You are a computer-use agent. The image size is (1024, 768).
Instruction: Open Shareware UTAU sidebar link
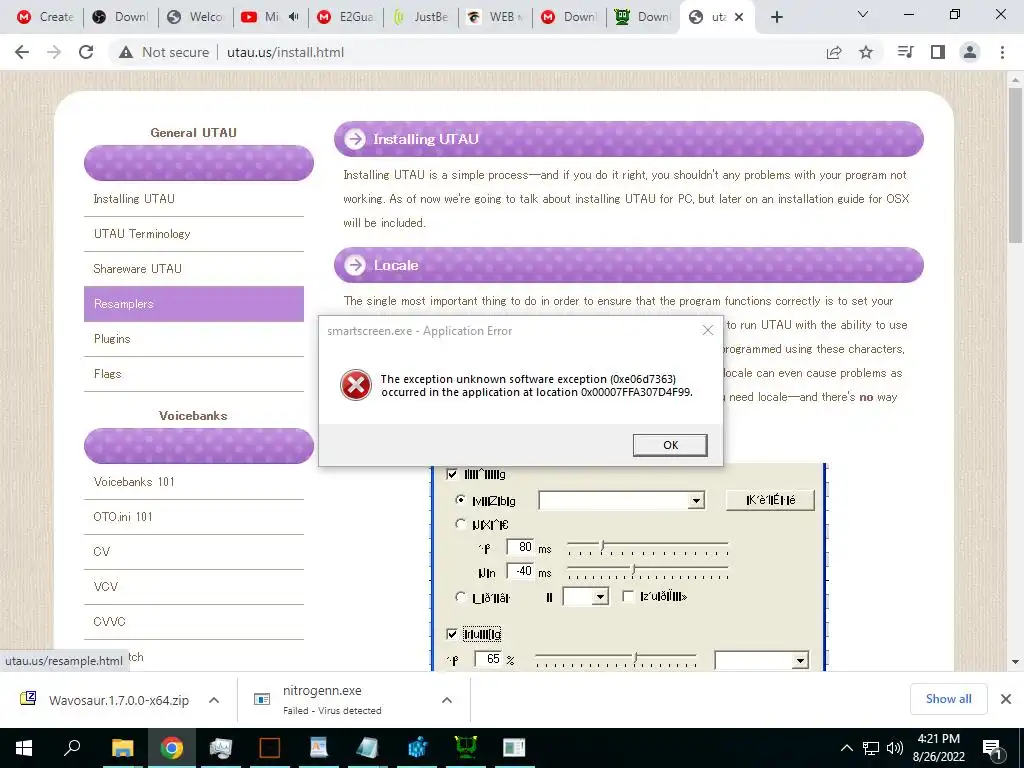194,268
